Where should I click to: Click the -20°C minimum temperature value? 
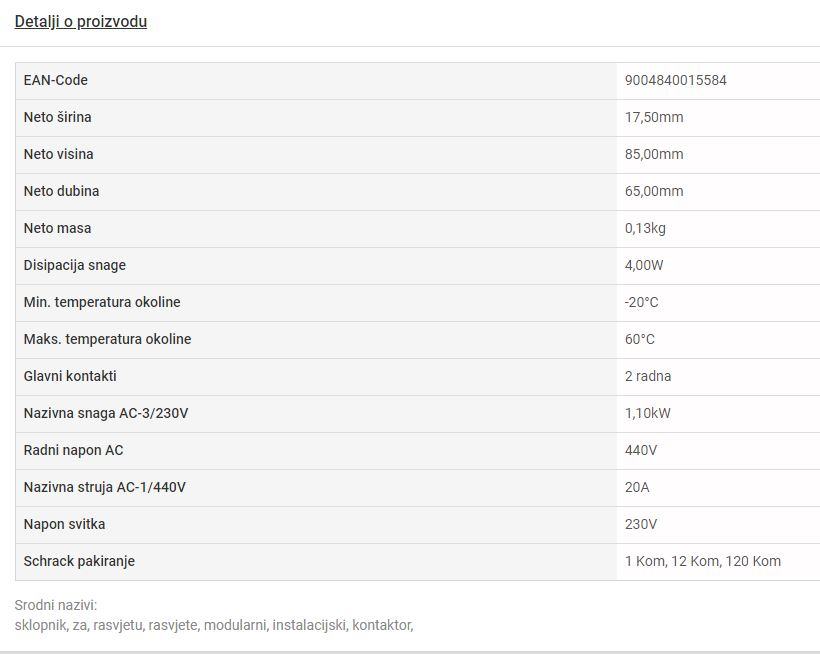click(641, 302)
